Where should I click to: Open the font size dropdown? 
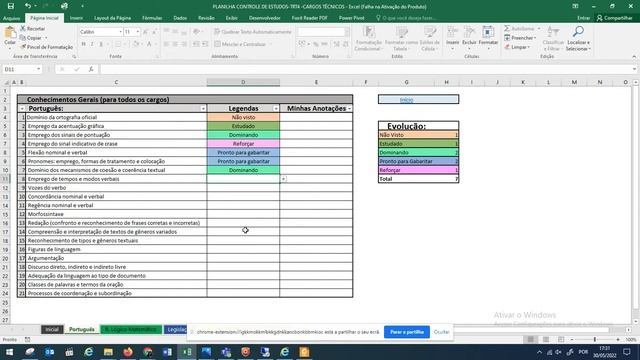138,32
